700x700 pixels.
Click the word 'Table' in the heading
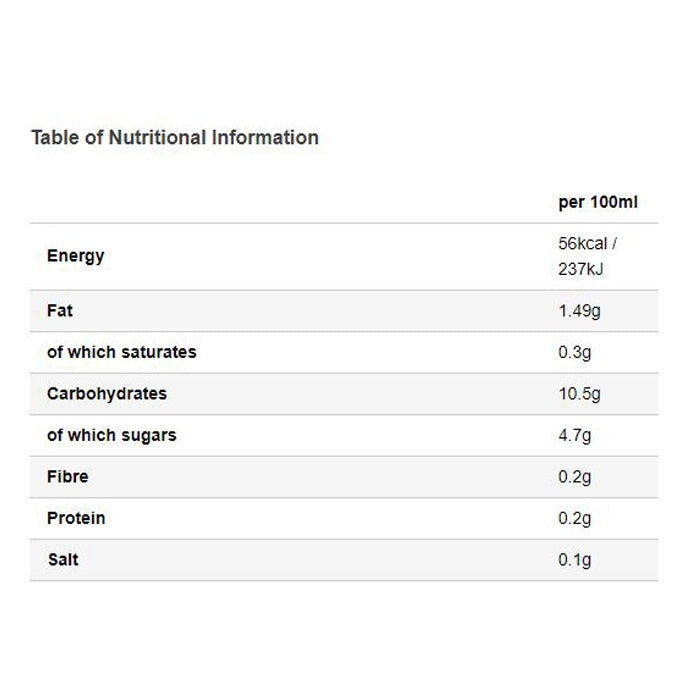point(53,138)
